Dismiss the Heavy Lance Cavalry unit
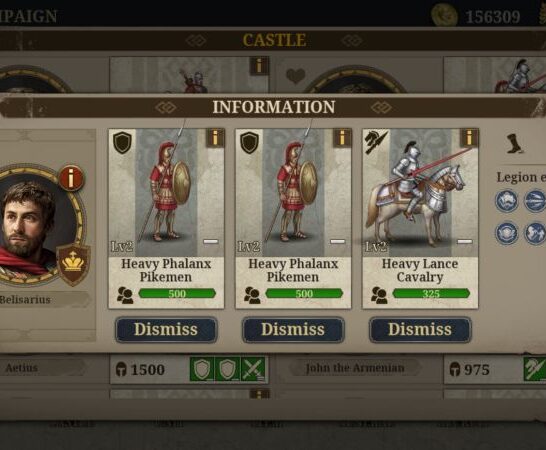The image size is (546, 450). [420, 329]
